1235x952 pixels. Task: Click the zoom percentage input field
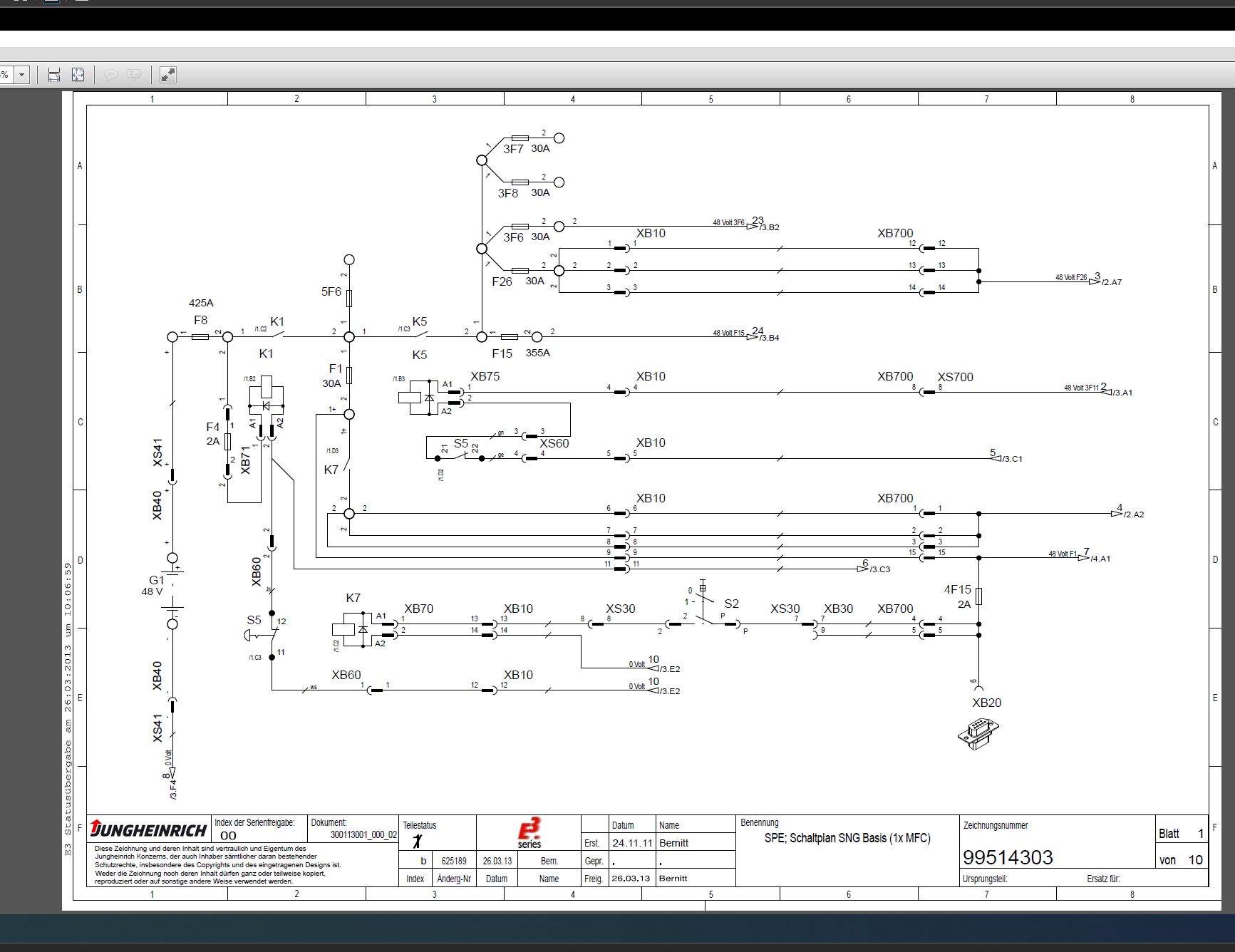[x=6, y=75]
